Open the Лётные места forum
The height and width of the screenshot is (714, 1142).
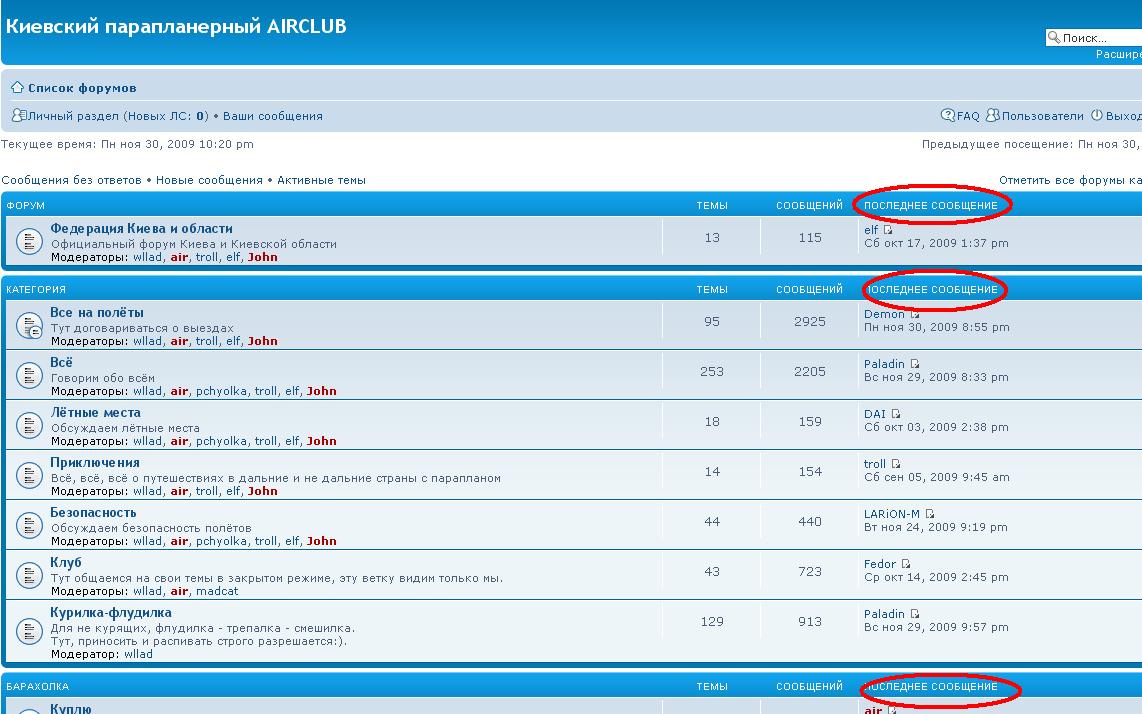pos(95,413)
